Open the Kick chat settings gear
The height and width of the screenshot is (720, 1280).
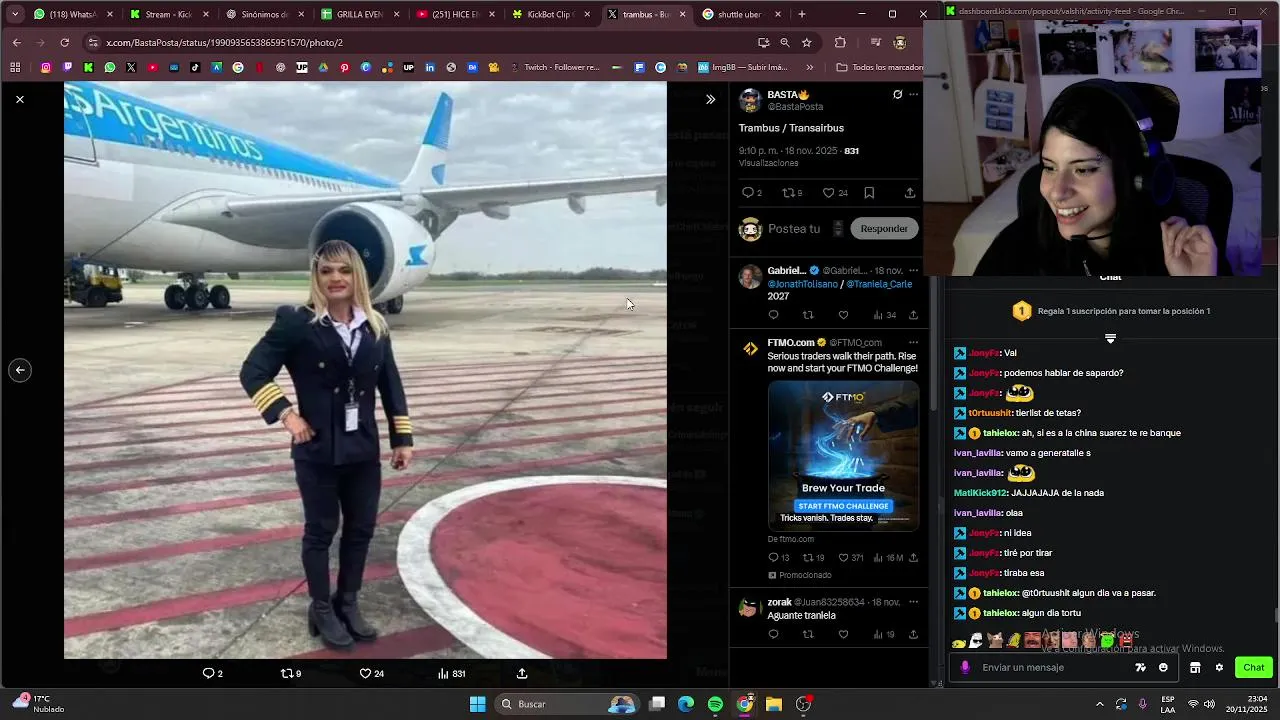(x=1219, y=668)
